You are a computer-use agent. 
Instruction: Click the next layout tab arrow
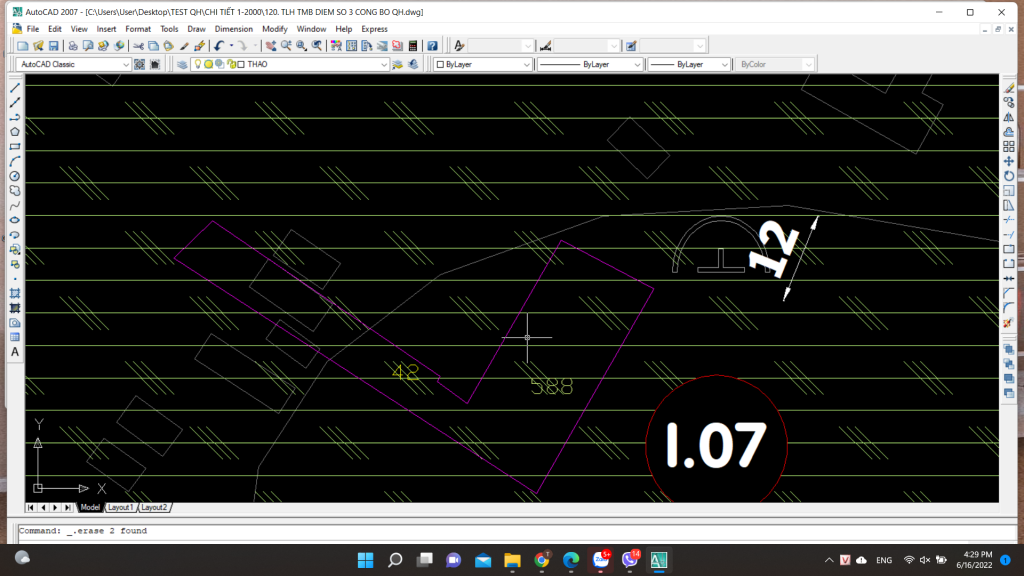[55, 507]
